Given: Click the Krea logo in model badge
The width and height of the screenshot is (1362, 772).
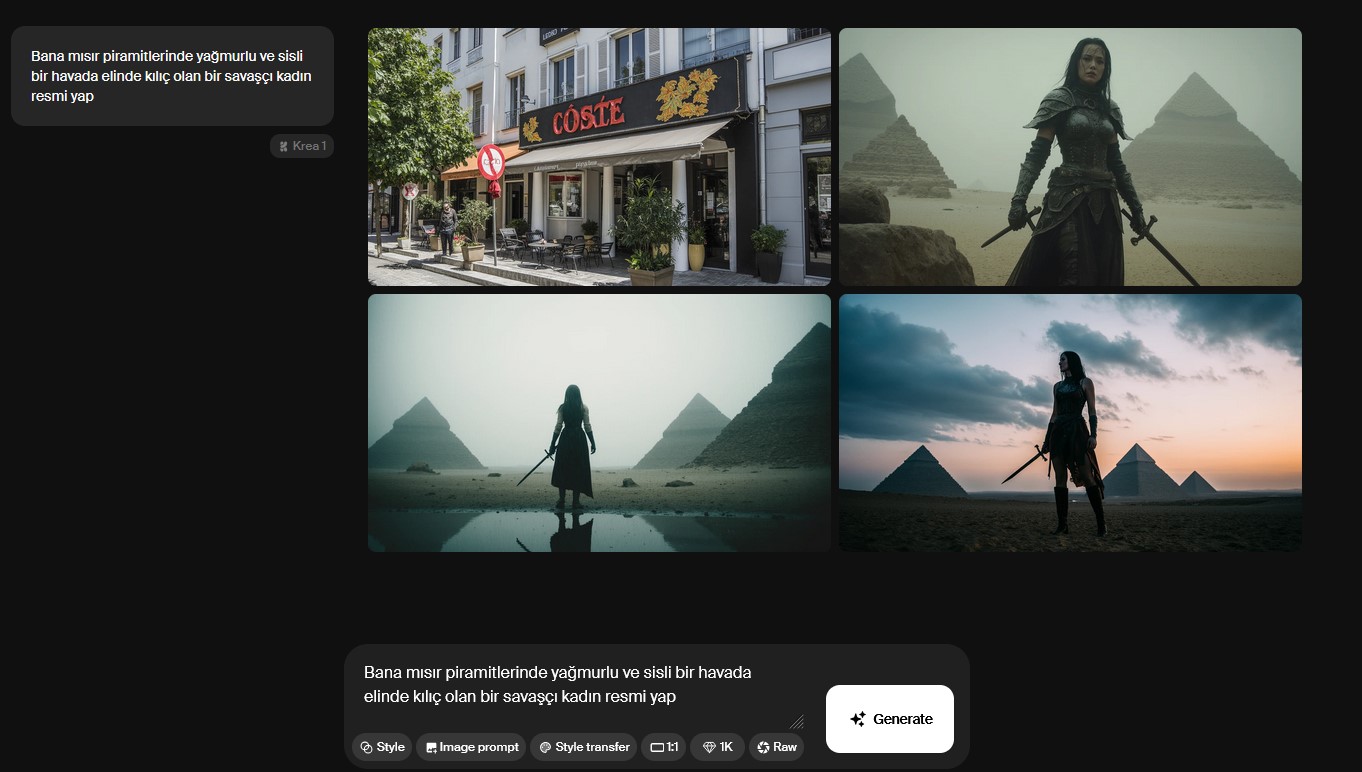Looking at the screenshot, I should pos(283,146).
